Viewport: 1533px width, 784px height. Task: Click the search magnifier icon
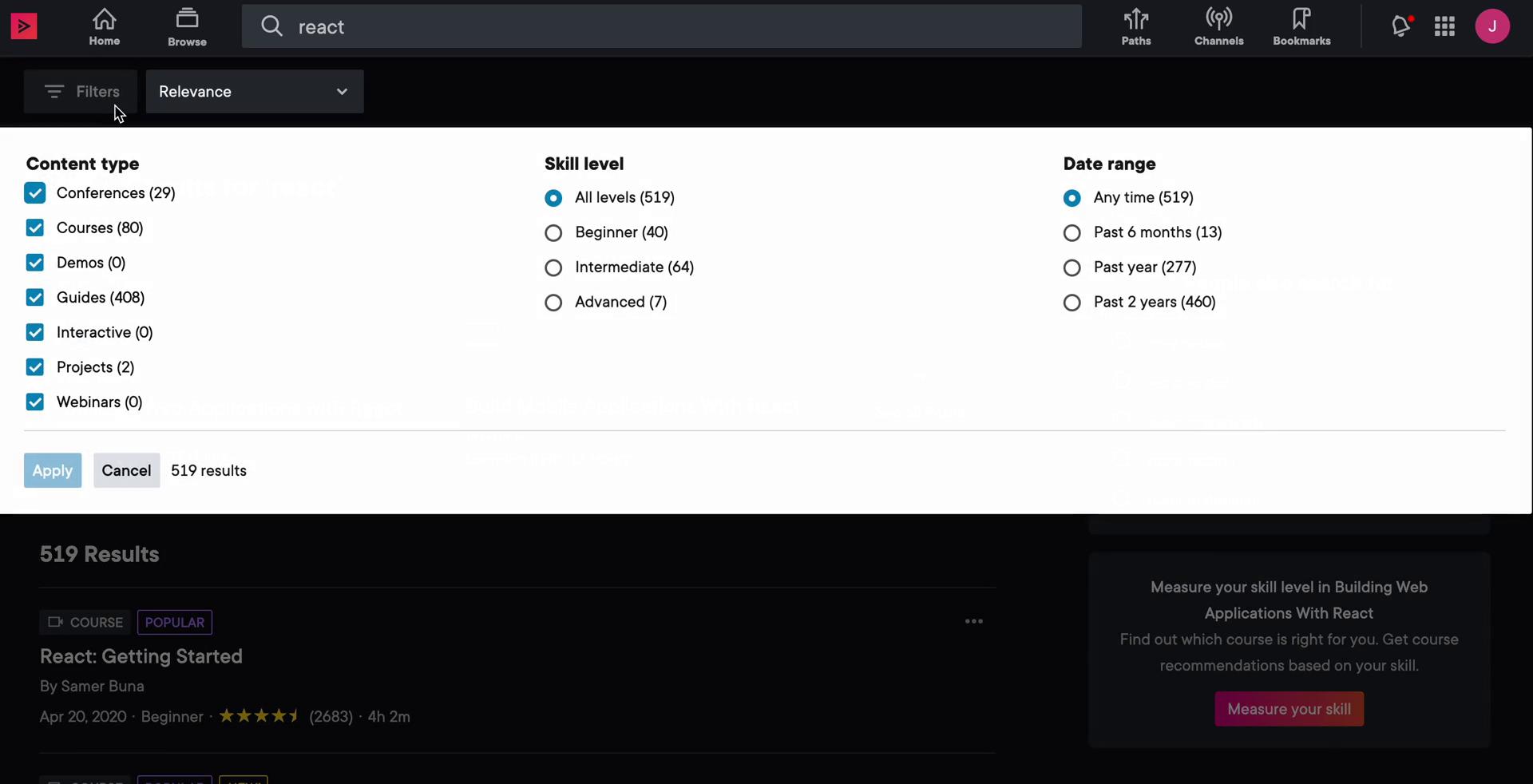272,26
